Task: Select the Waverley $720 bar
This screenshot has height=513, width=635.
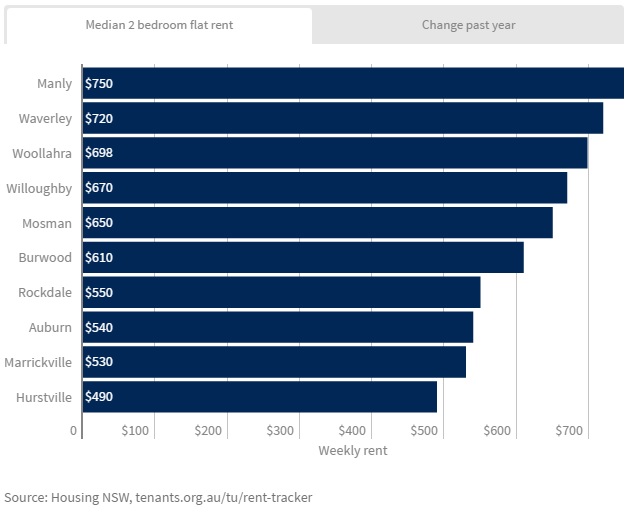Action: click(342, 119)
